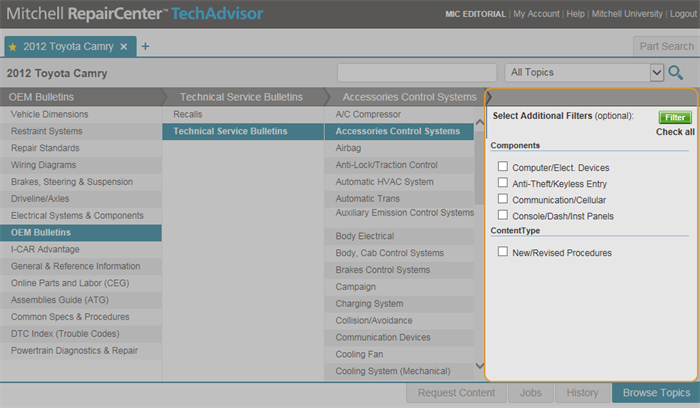
Task: Select Automatic Trans category
Action: pyautogui.click(x=399, y=199)
